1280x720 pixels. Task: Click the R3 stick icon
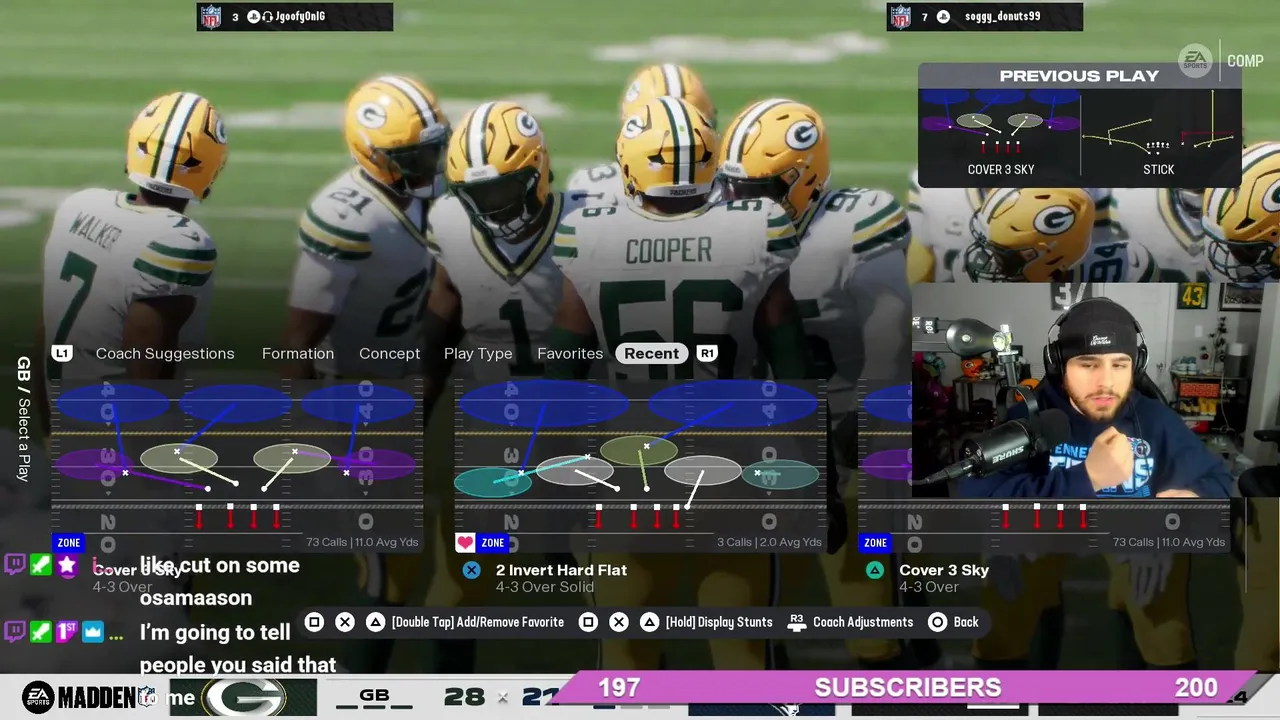[797, 622]
